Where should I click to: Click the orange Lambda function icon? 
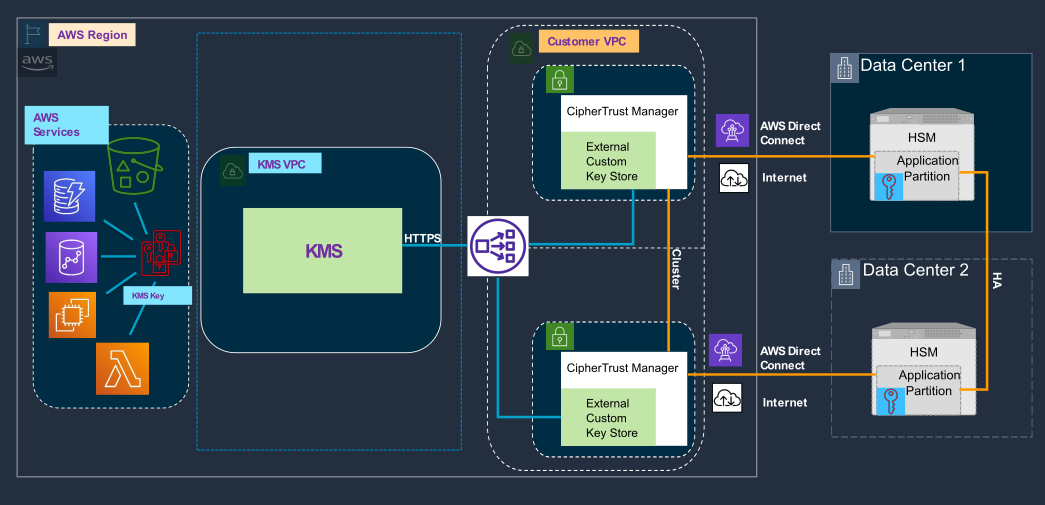(x=123, y=367)
